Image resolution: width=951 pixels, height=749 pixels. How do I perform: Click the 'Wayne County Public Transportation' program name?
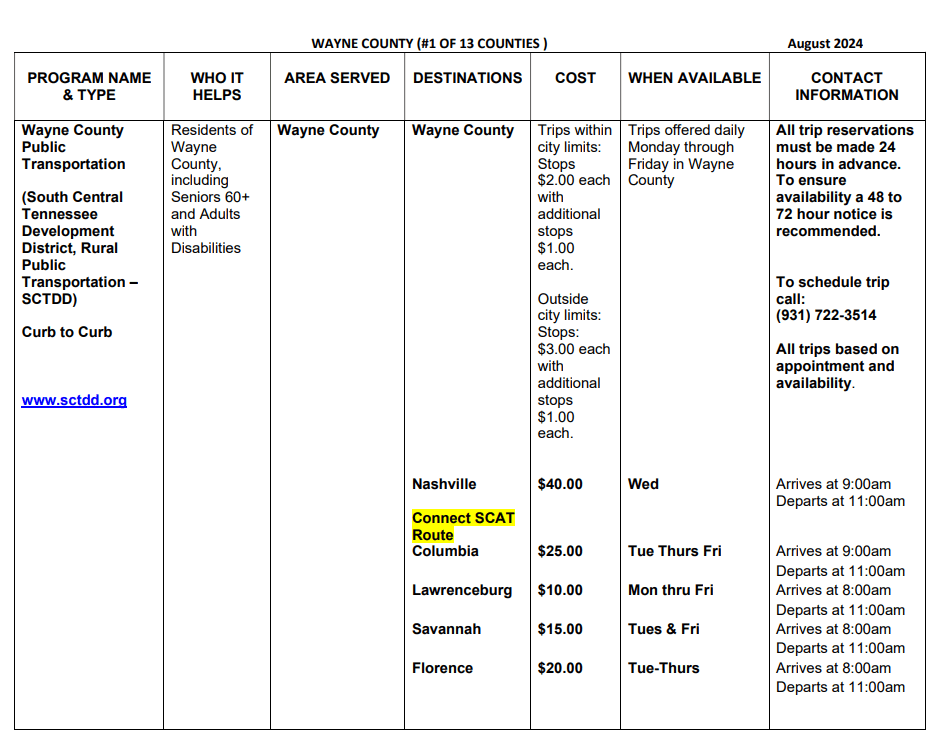pyautogui.click(x=73, y=147)
